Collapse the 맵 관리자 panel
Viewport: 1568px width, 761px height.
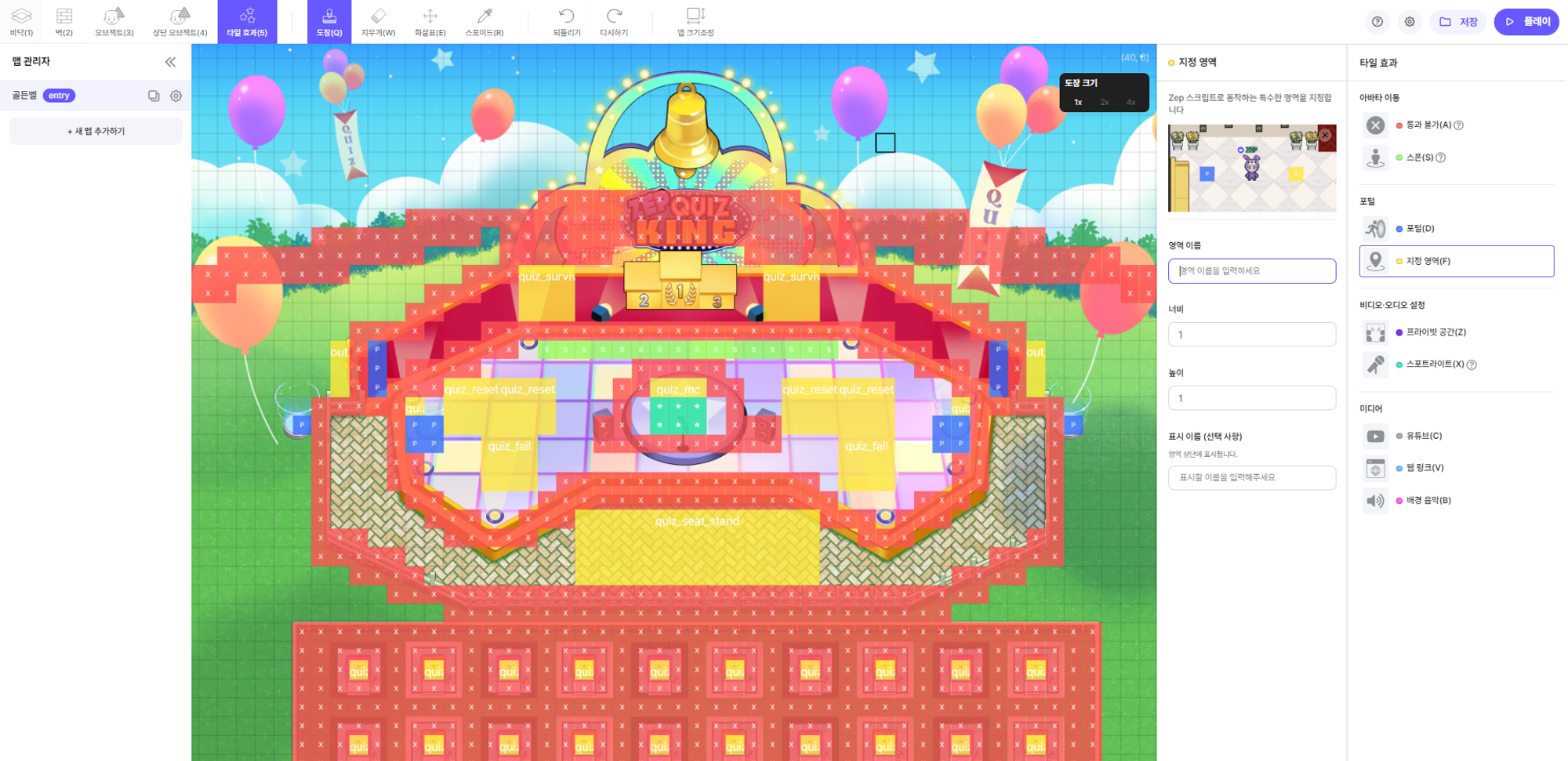click(170, 62)
